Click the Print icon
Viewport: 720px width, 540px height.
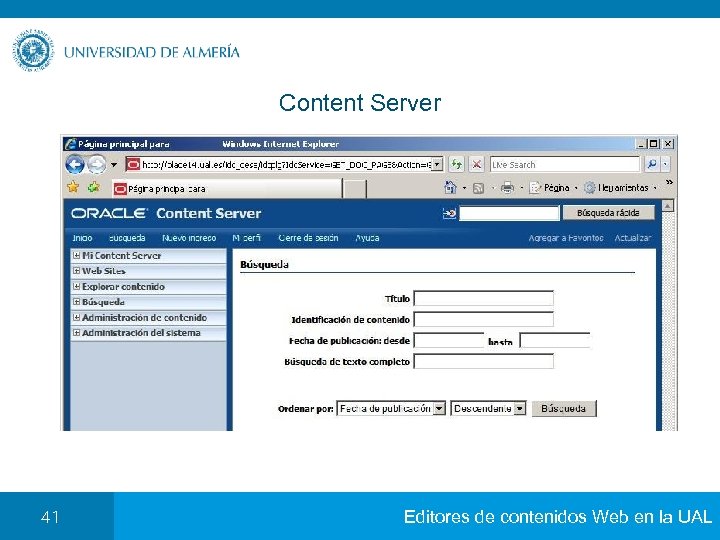[x=507, y=188]
